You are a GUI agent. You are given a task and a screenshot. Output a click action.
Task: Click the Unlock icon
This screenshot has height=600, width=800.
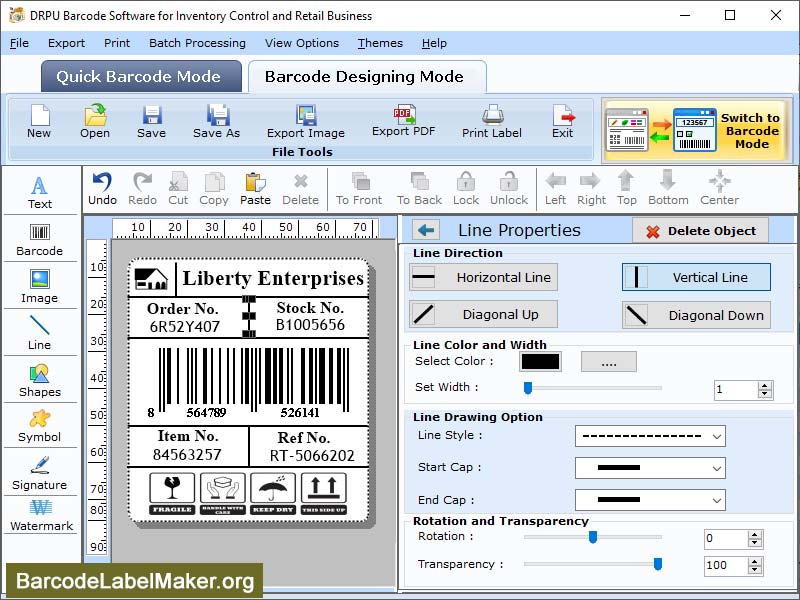click(509, 189)
